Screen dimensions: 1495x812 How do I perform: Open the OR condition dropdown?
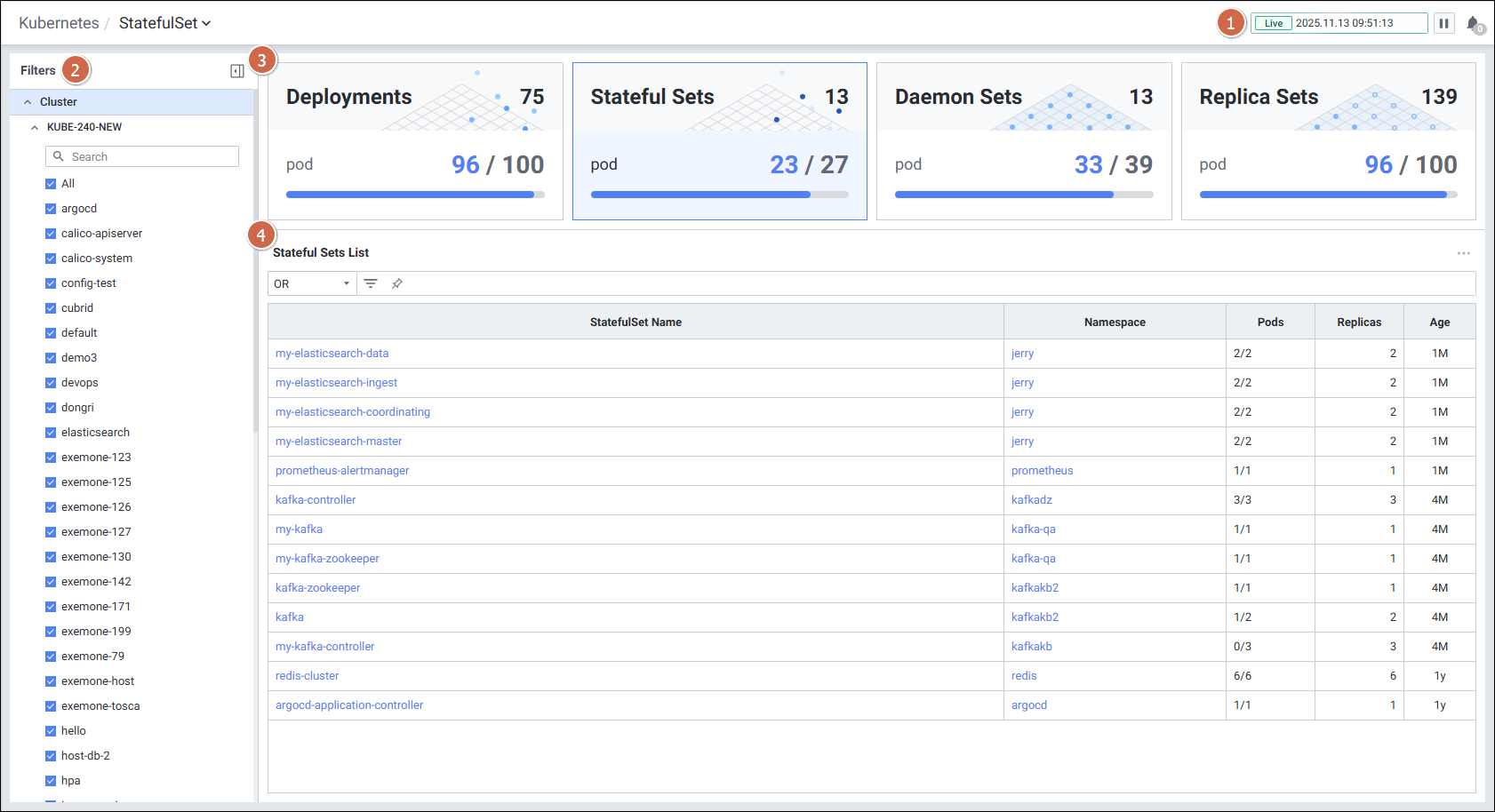312,283
